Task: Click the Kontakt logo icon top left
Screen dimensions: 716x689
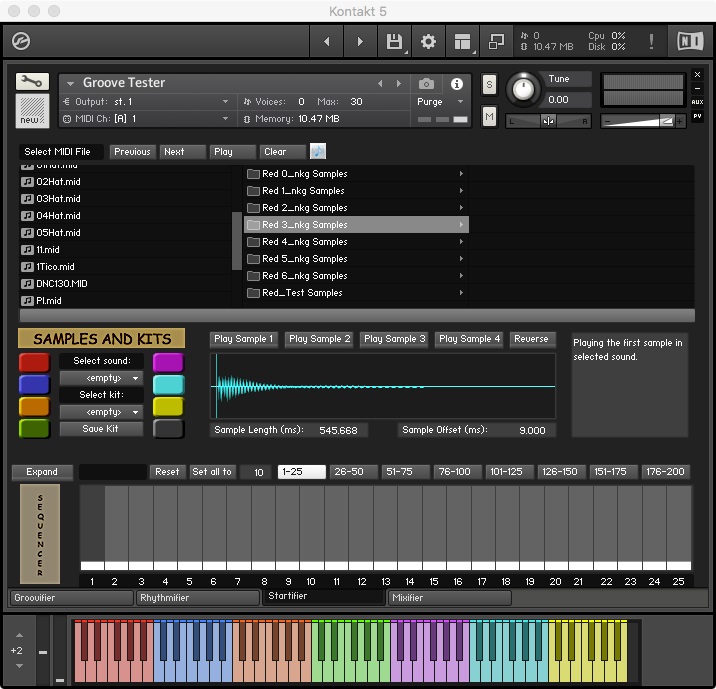Action: [x=22, y=42]
